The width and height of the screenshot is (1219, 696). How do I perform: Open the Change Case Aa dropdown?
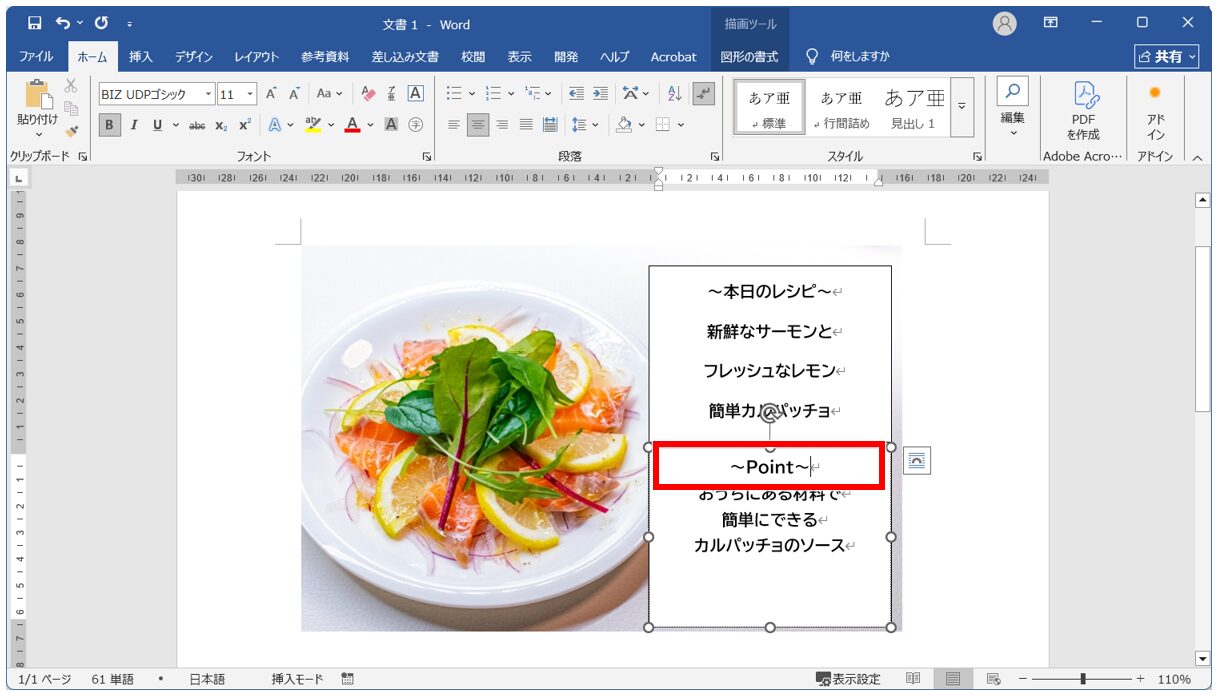(329, 94)
